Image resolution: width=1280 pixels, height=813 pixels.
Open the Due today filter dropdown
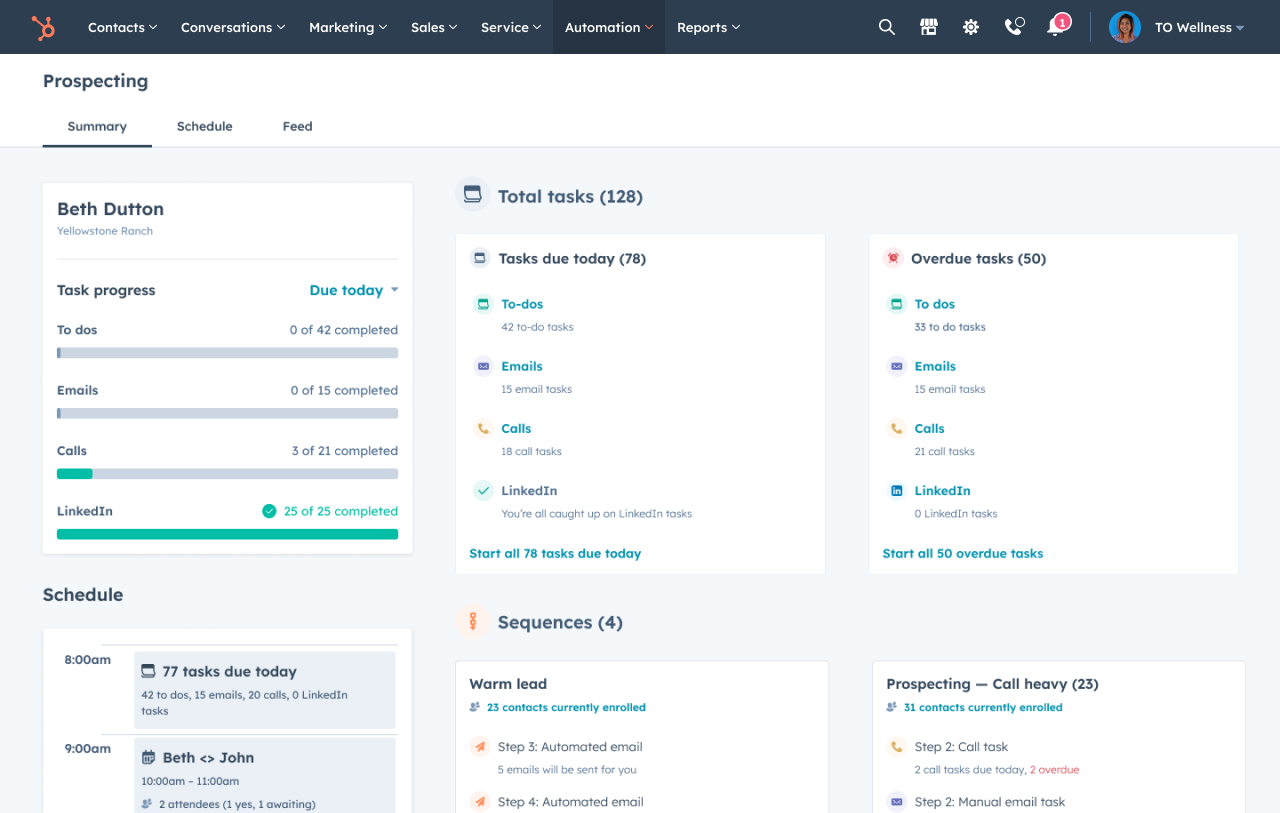tap(353, 290)
